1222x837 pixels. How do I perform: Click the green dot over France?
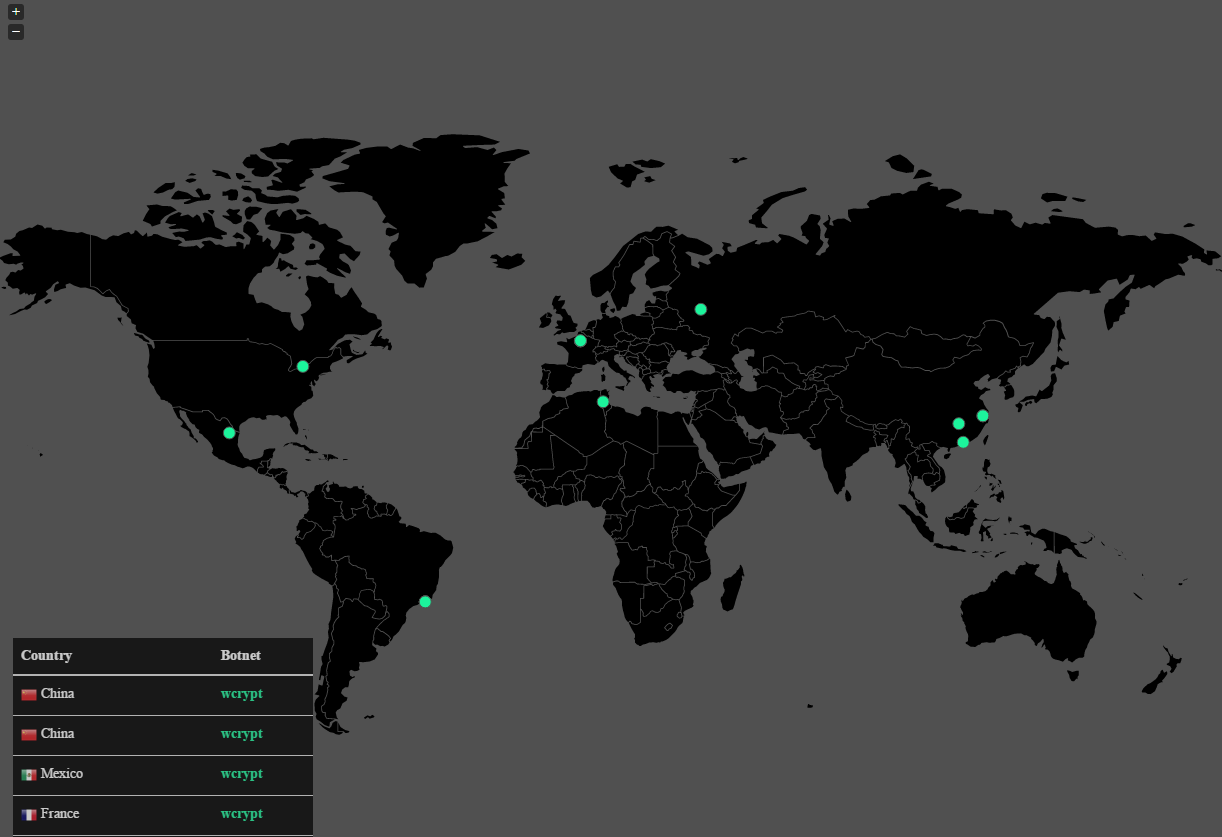pyautogui.click(x=580, y=341)
